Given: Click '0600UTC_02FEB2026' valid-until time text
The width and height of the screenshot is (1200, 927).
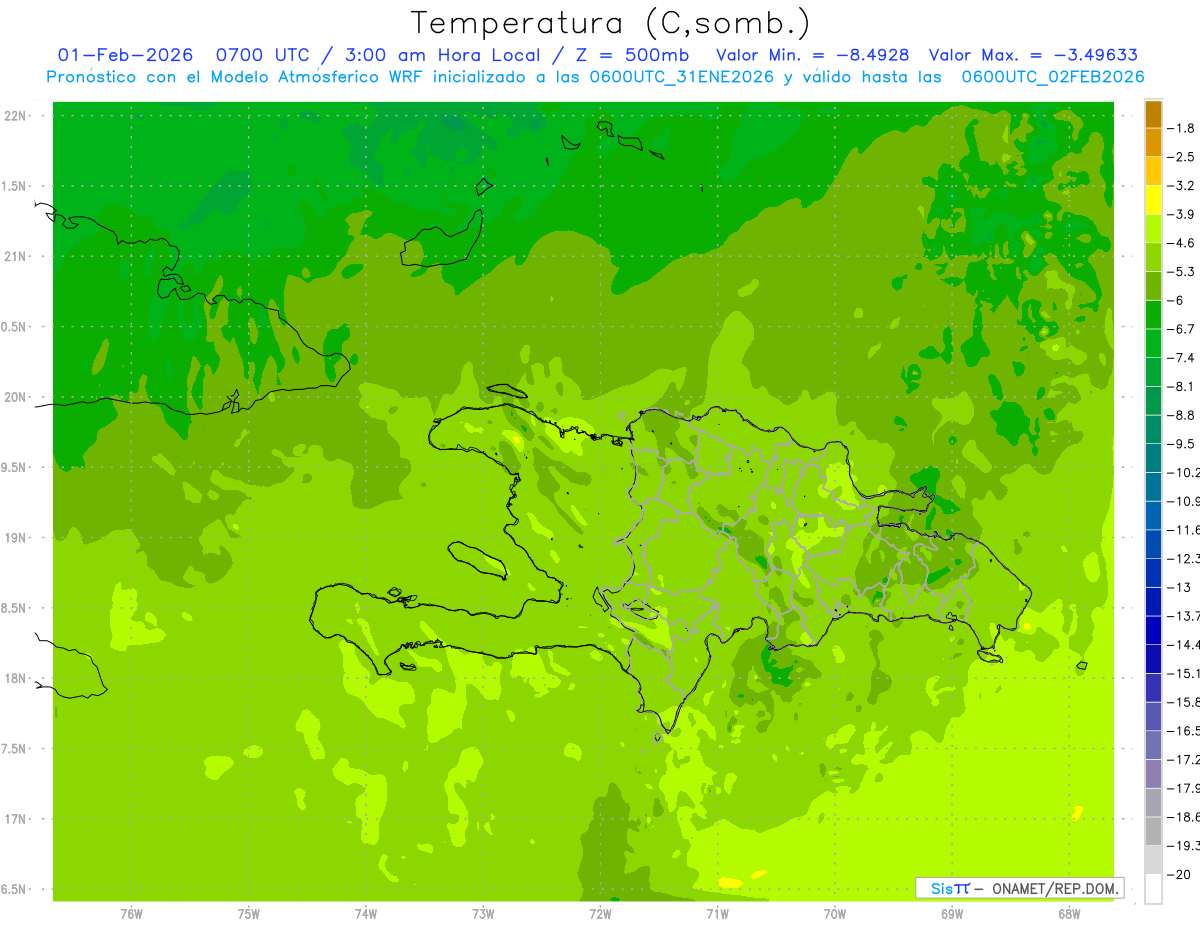Looking at the screenshot, I should (x=1052, y=77).
